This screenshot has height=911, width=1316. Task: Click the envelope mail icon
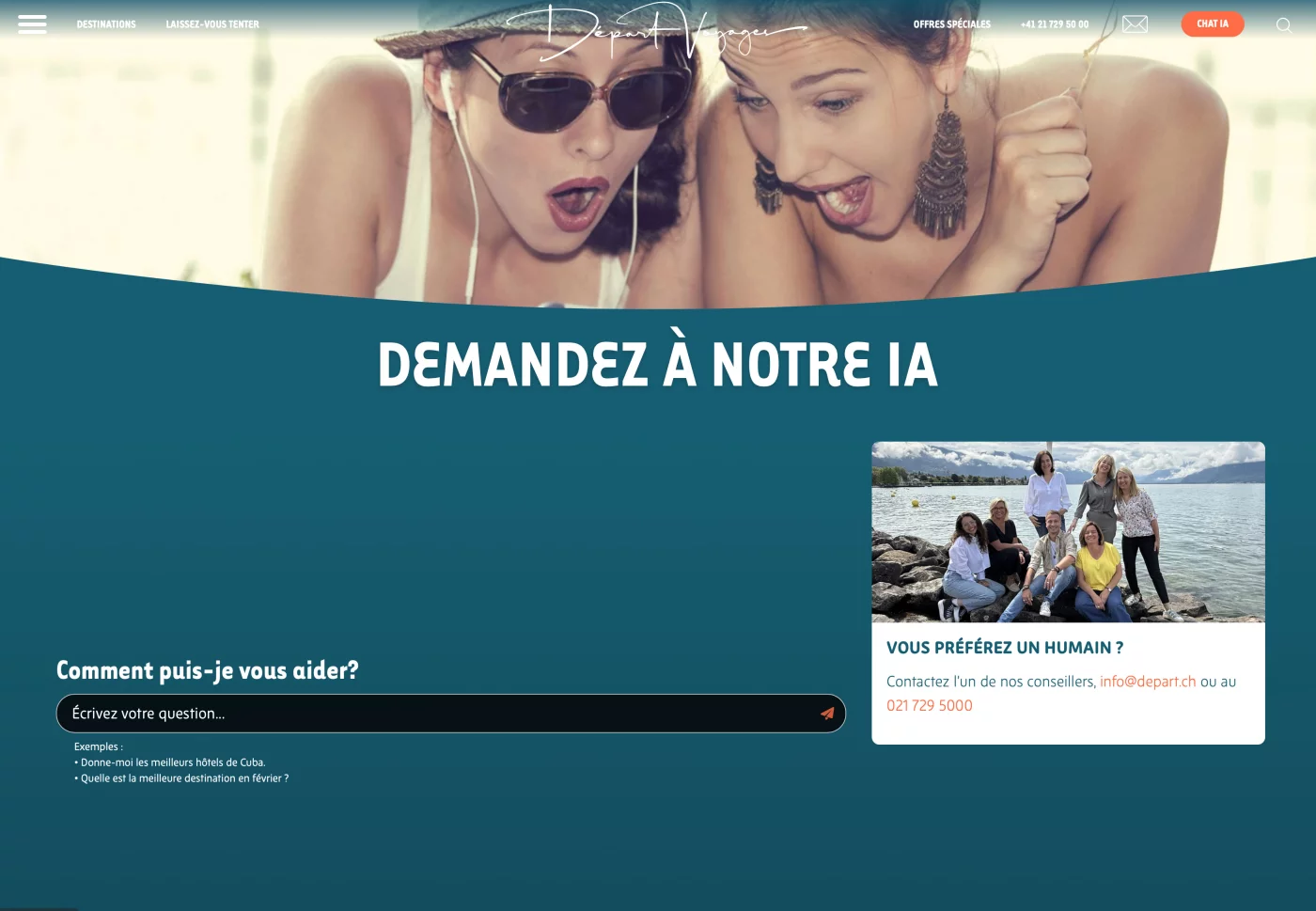[1135, 24]
